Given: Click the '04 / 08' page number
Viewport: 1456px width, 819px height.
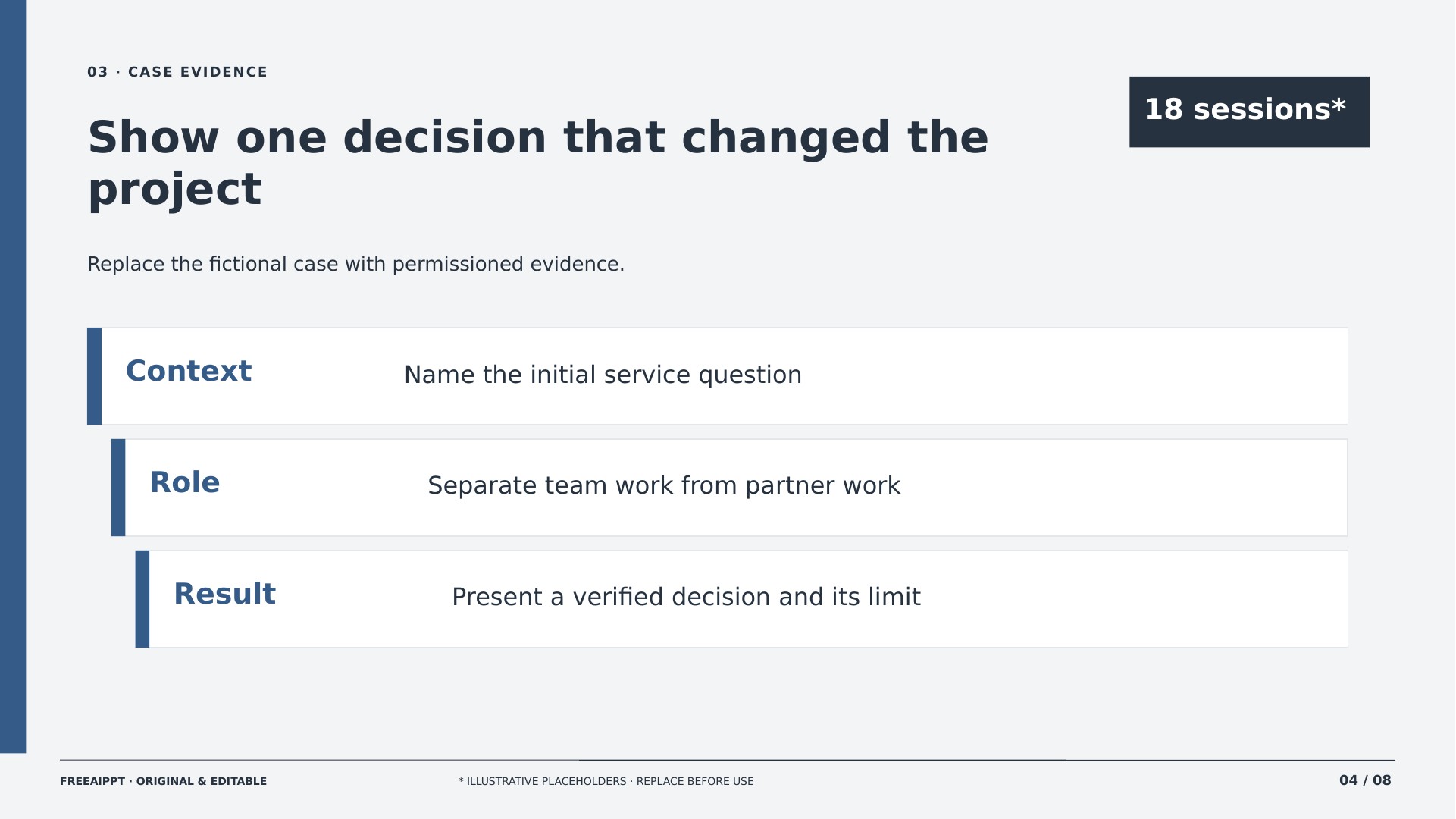Looking at the screenshot, I should 1365,780.
